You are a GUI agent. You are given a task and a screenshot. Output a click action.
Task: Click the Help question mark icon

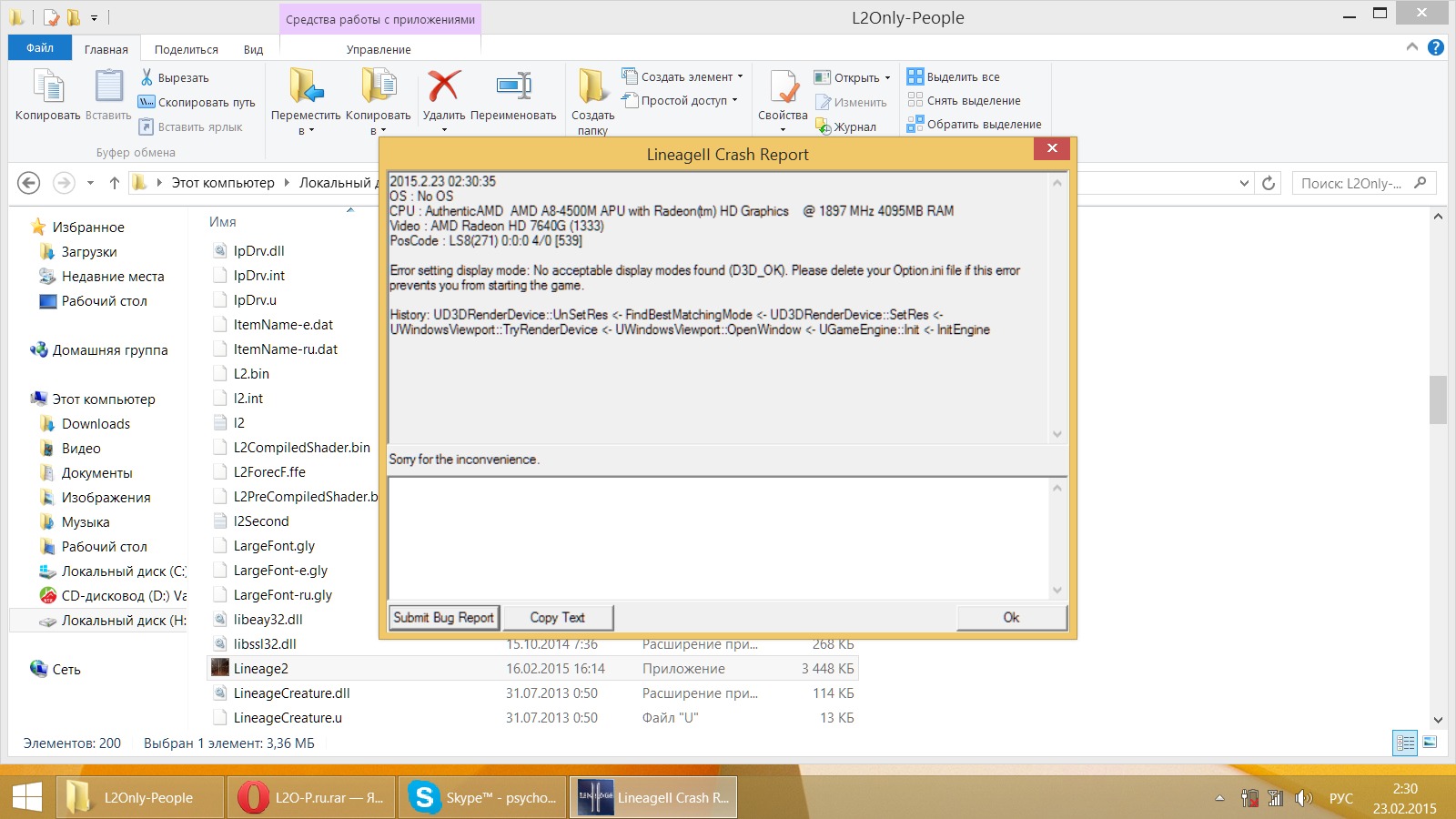point(1436,47)
